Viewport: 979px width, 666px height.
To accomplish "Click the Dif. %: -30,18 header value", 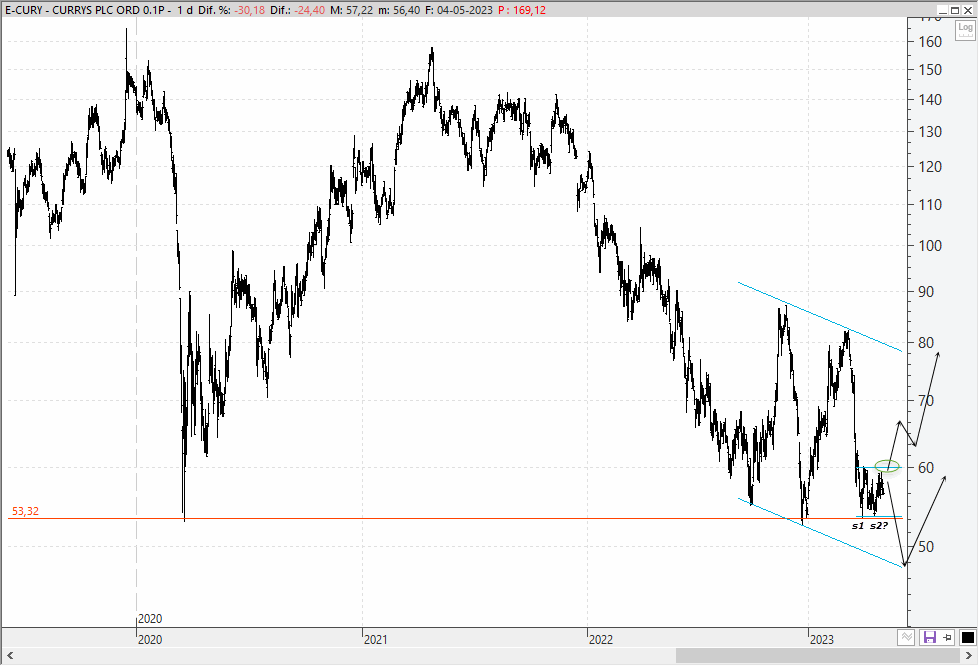I will coord(232,10).
